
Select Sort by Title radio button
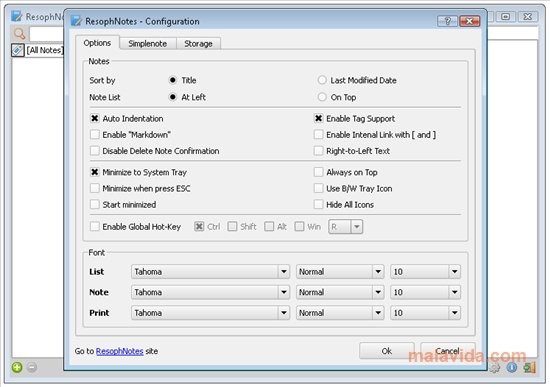173,80
